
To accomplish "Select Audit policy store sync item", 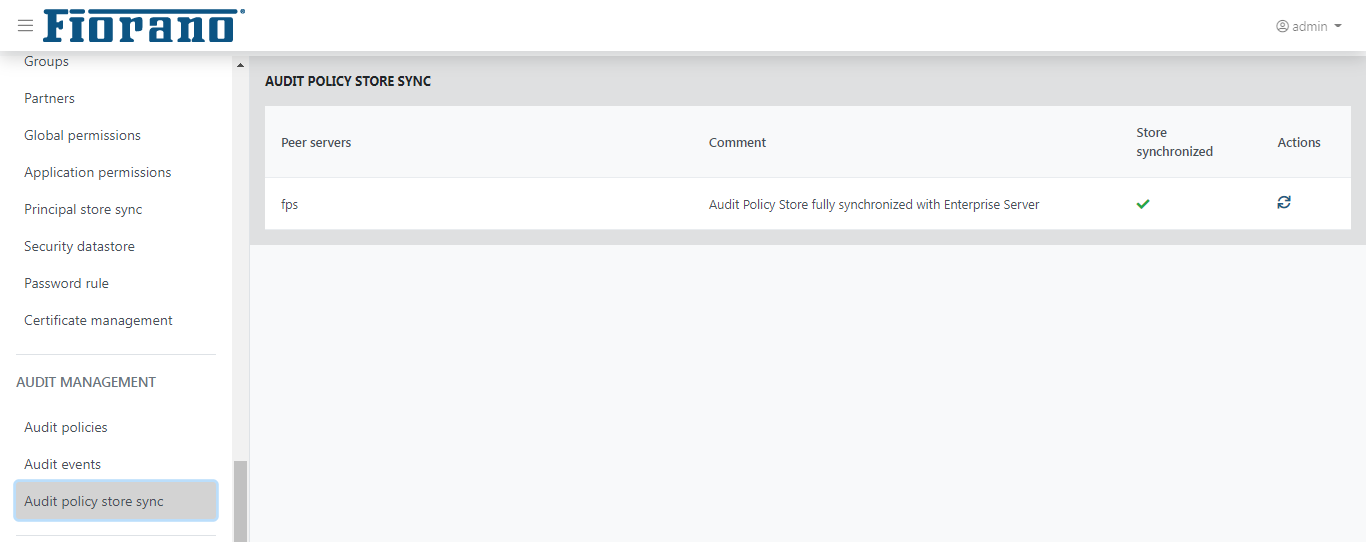I will [x=116, y=501].
